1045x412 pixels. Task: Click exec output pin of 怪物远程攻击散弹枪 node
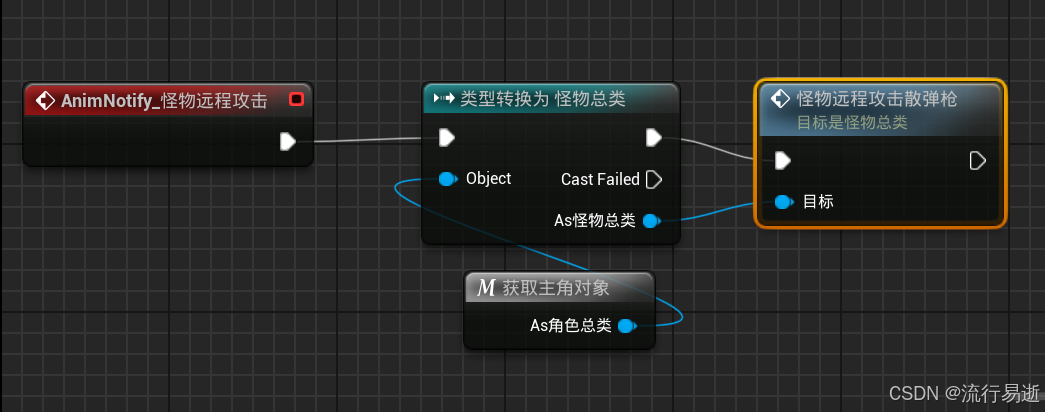[978, 161]
